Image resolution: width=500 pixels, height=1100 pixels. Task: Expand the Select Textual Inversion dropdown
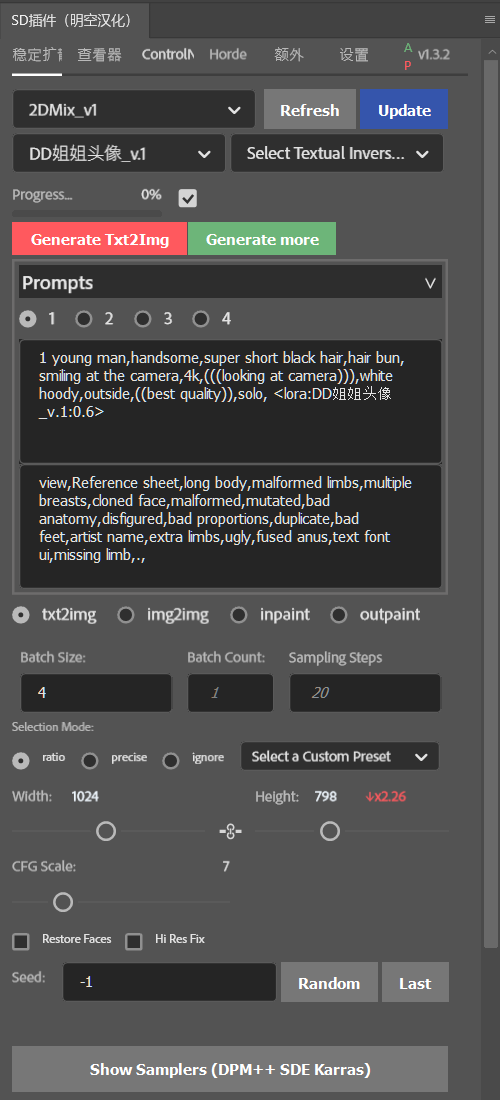click(337, 154)
